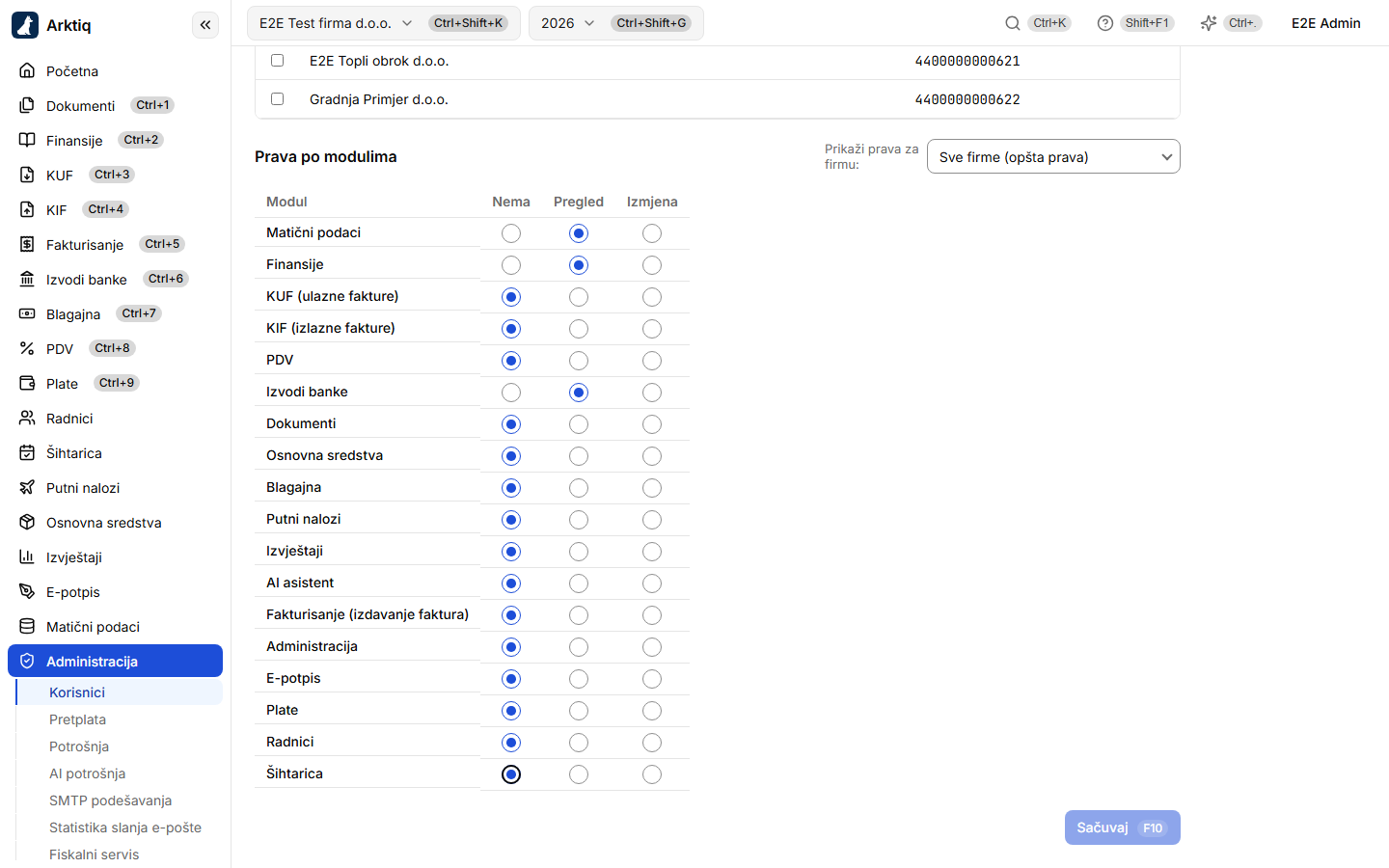This screenshot has height=868, width=1389.
Task: Click the Sačuvaj save button
Action: click(1122, 827)
